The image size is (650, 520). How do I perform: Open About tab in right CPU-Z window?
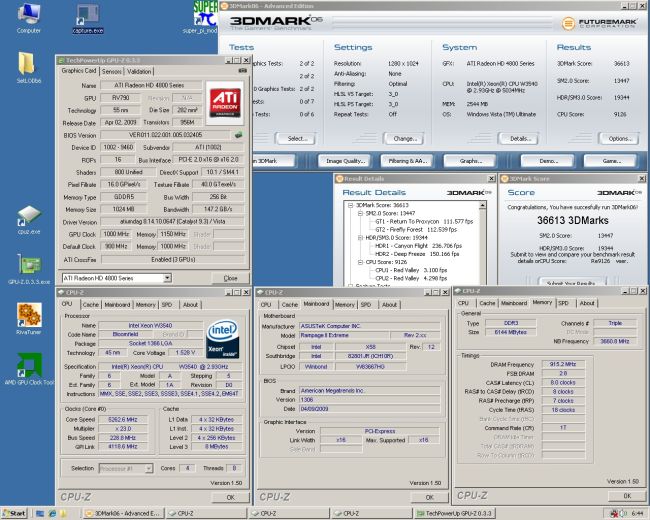pos(587,303)
